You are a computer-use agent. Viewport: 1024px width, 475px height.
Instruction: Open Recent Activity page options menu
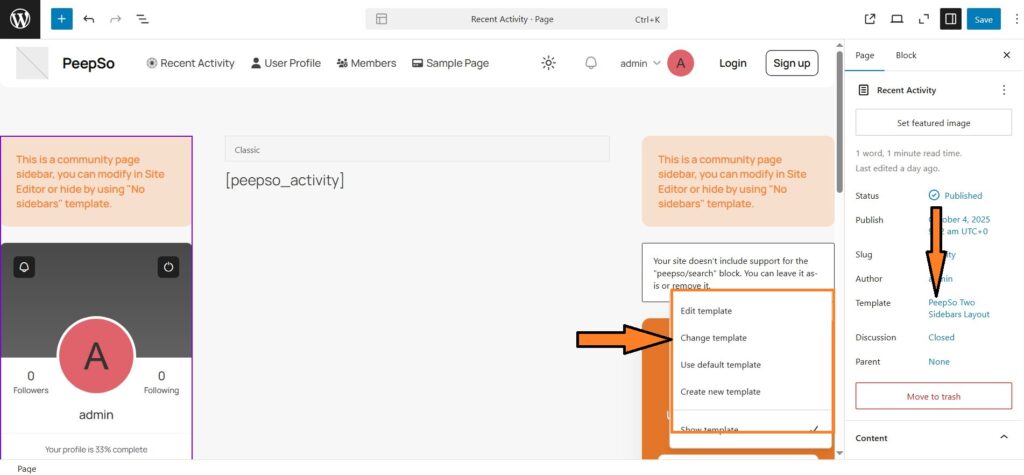[1004, 90]
